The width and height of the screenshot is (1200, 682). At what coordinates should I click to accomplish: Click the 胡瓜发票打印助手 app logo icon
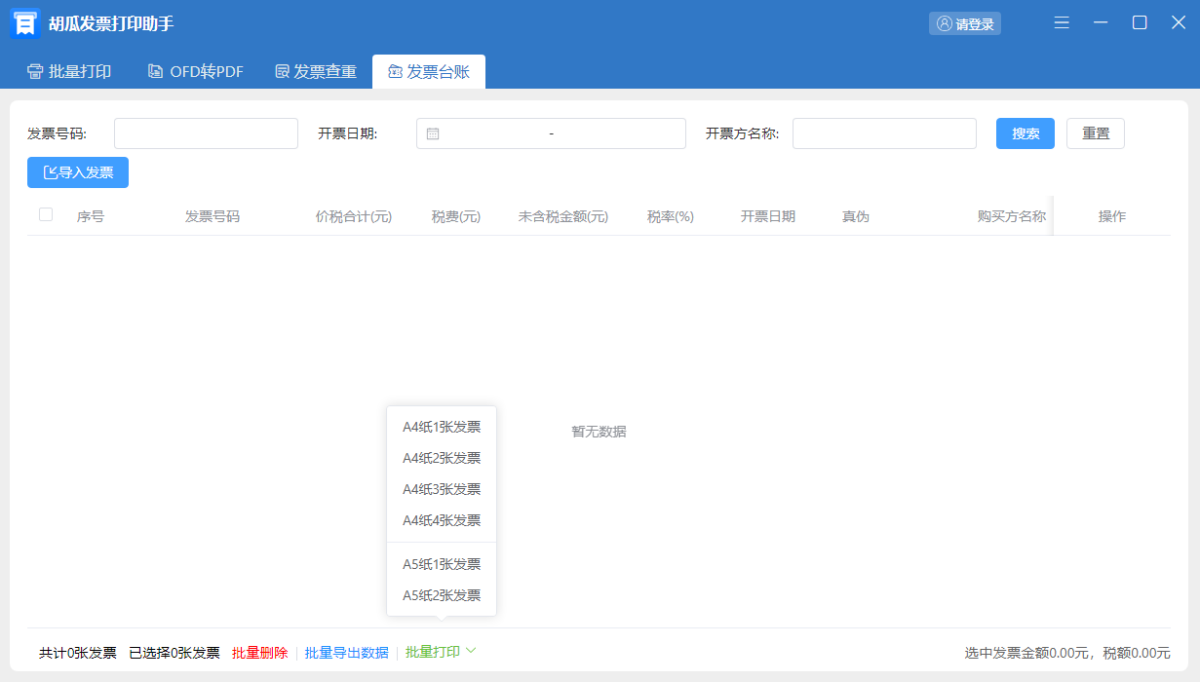click(25, 23)
